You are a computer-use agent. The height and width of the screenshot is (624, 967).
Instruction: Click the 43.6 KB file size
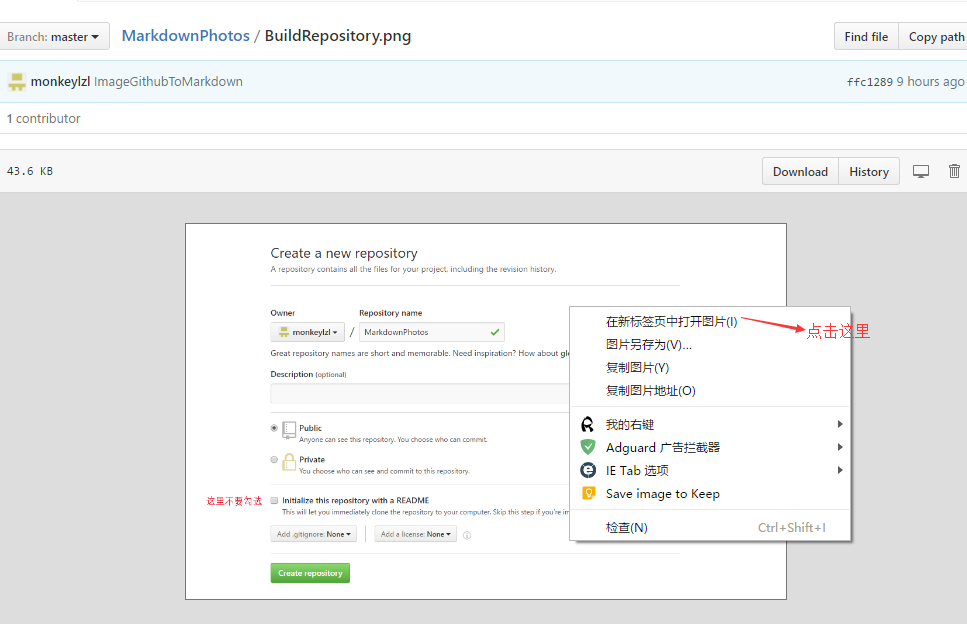coord(30,171)
